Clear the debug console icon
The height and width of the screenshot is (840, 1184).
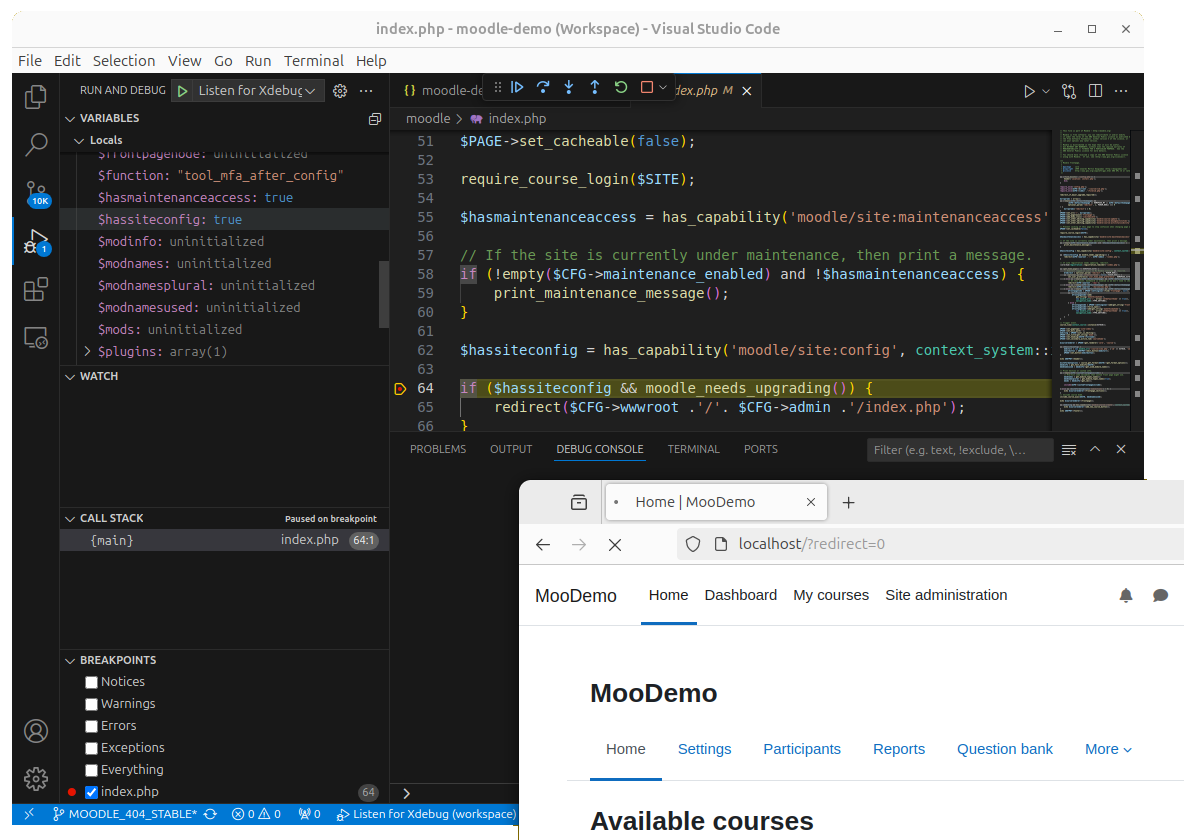(x=1068, y=449)
